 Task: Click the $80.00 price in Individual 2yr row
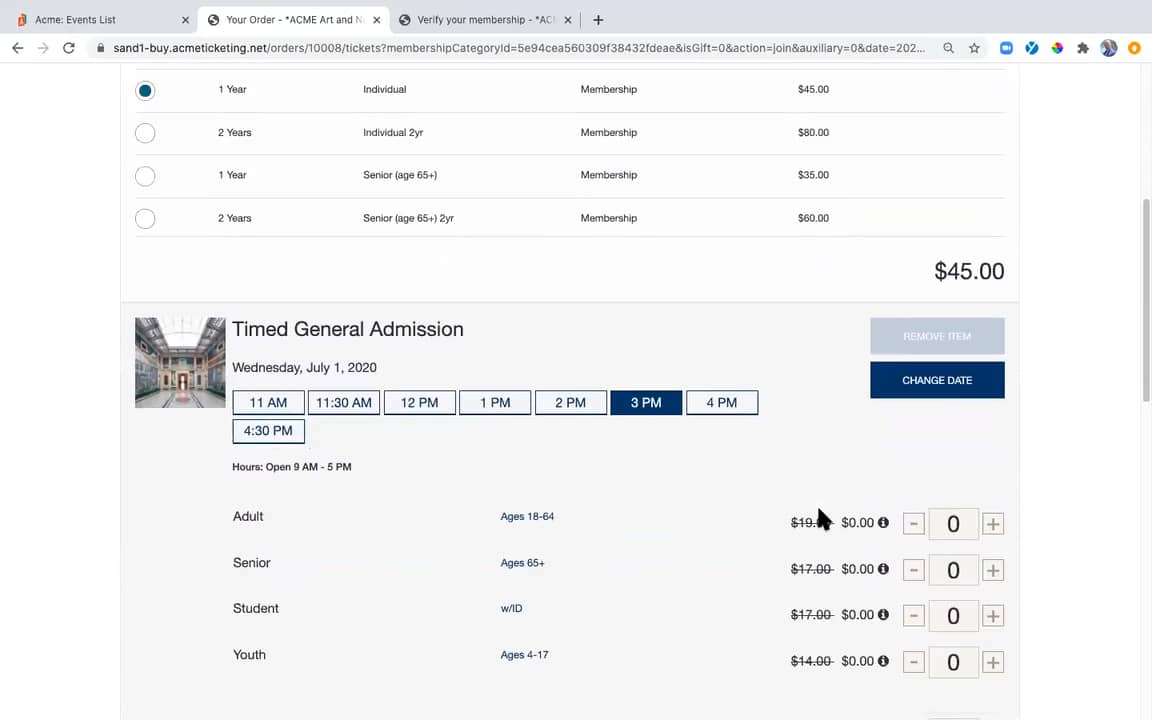click(813, 132)
